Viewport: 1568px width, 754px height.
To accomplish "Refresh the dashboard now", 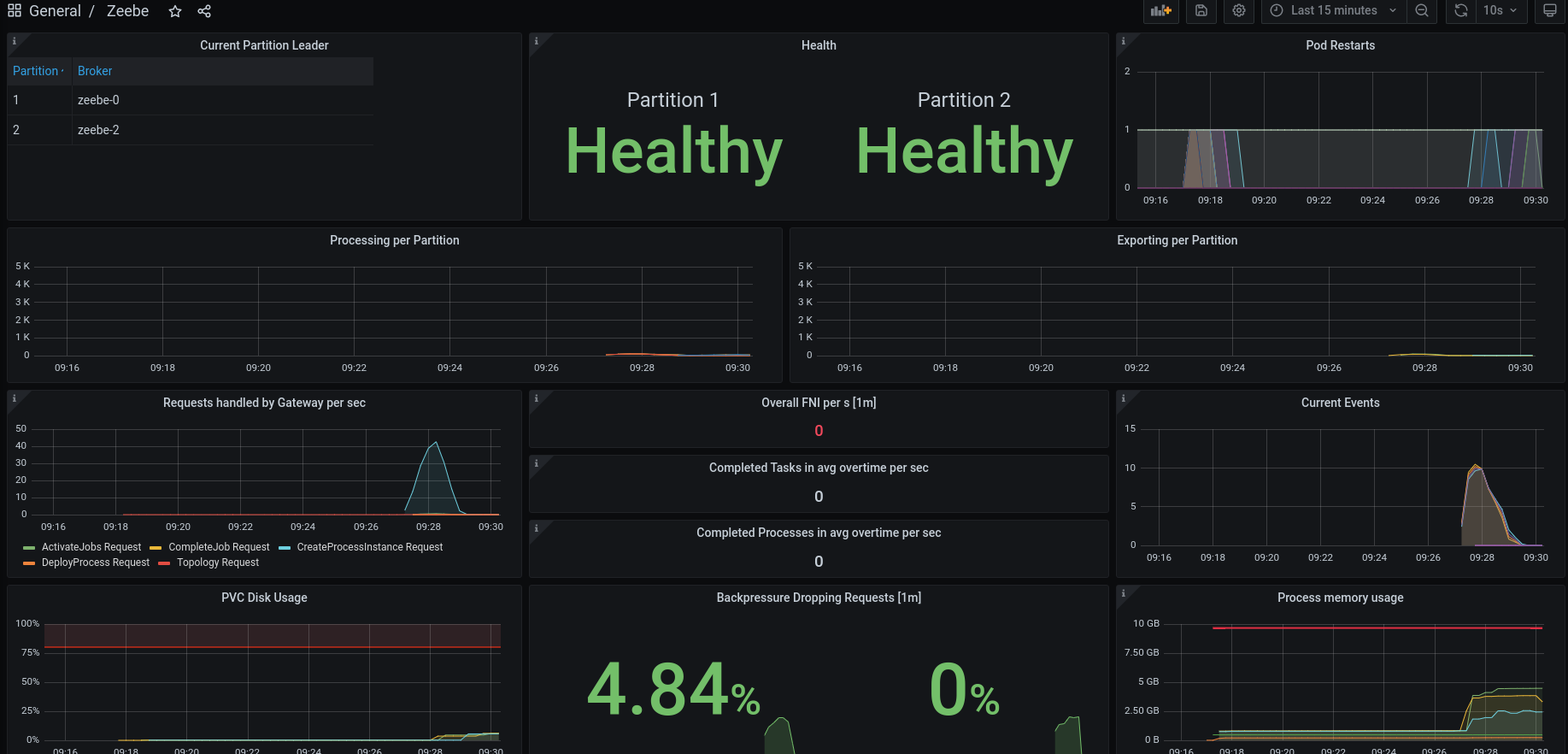I will pos(1461,11).
